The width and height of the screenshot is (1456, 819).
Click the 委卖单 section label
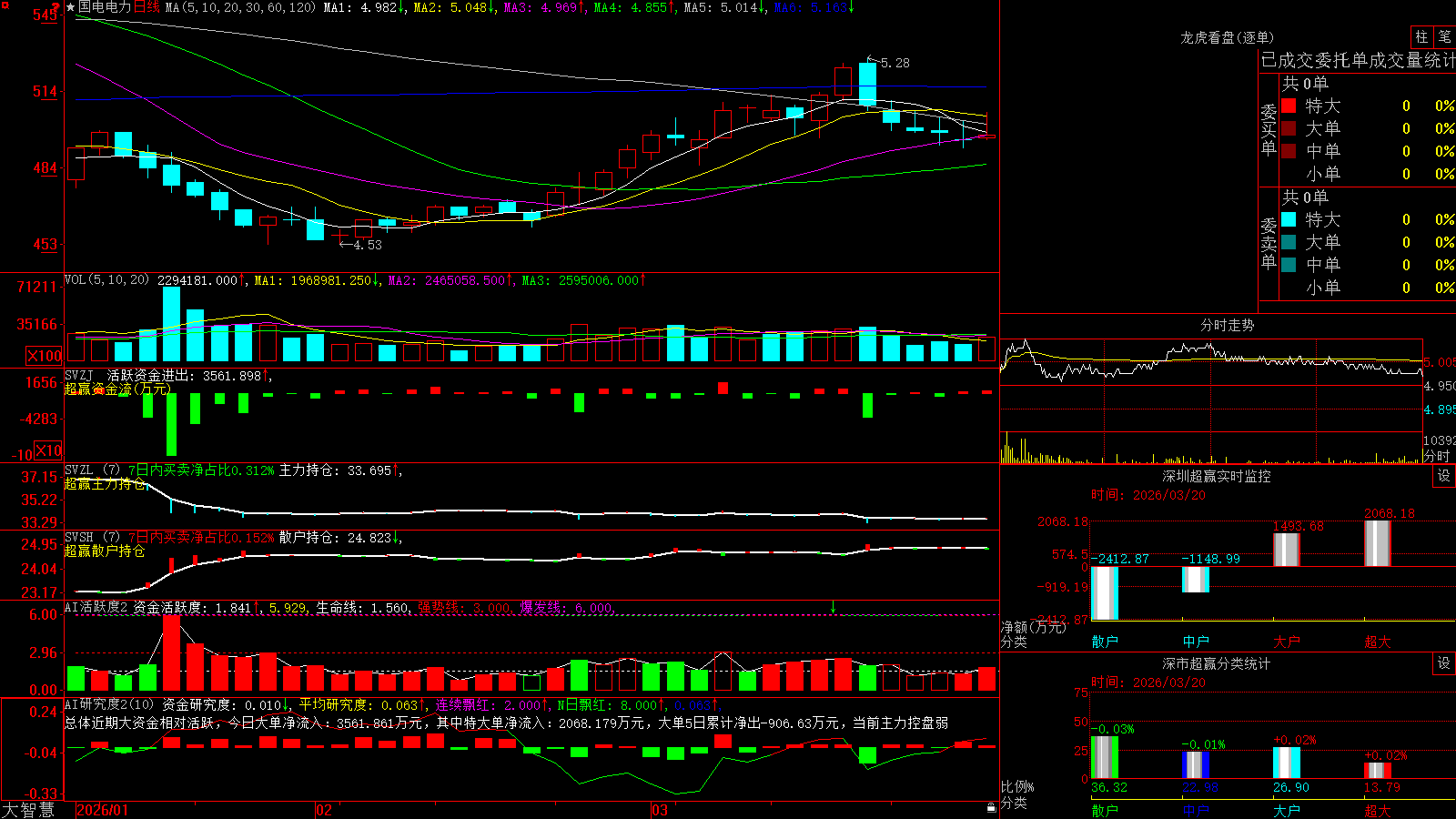pyautogui.click(x=1269, y=243)
